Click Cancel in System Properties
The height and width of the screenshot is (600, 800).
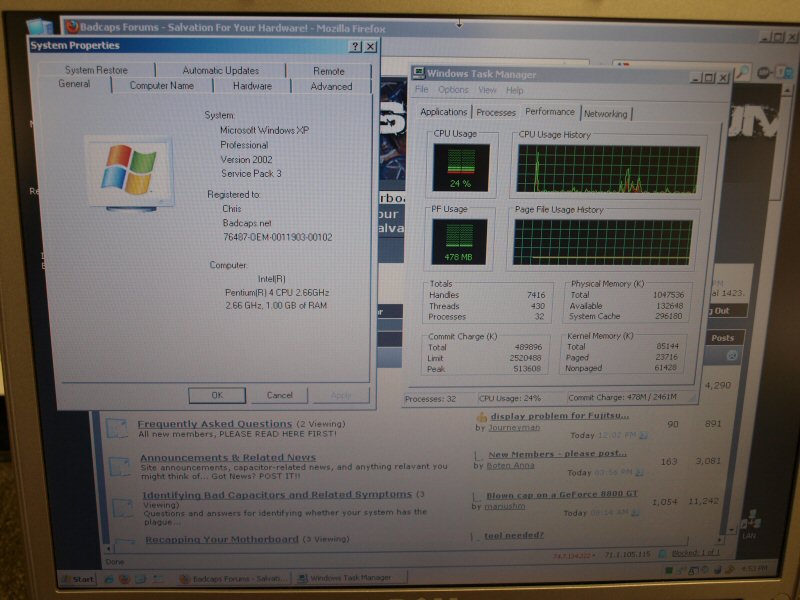pyautogui.click(x=280, y=395)
